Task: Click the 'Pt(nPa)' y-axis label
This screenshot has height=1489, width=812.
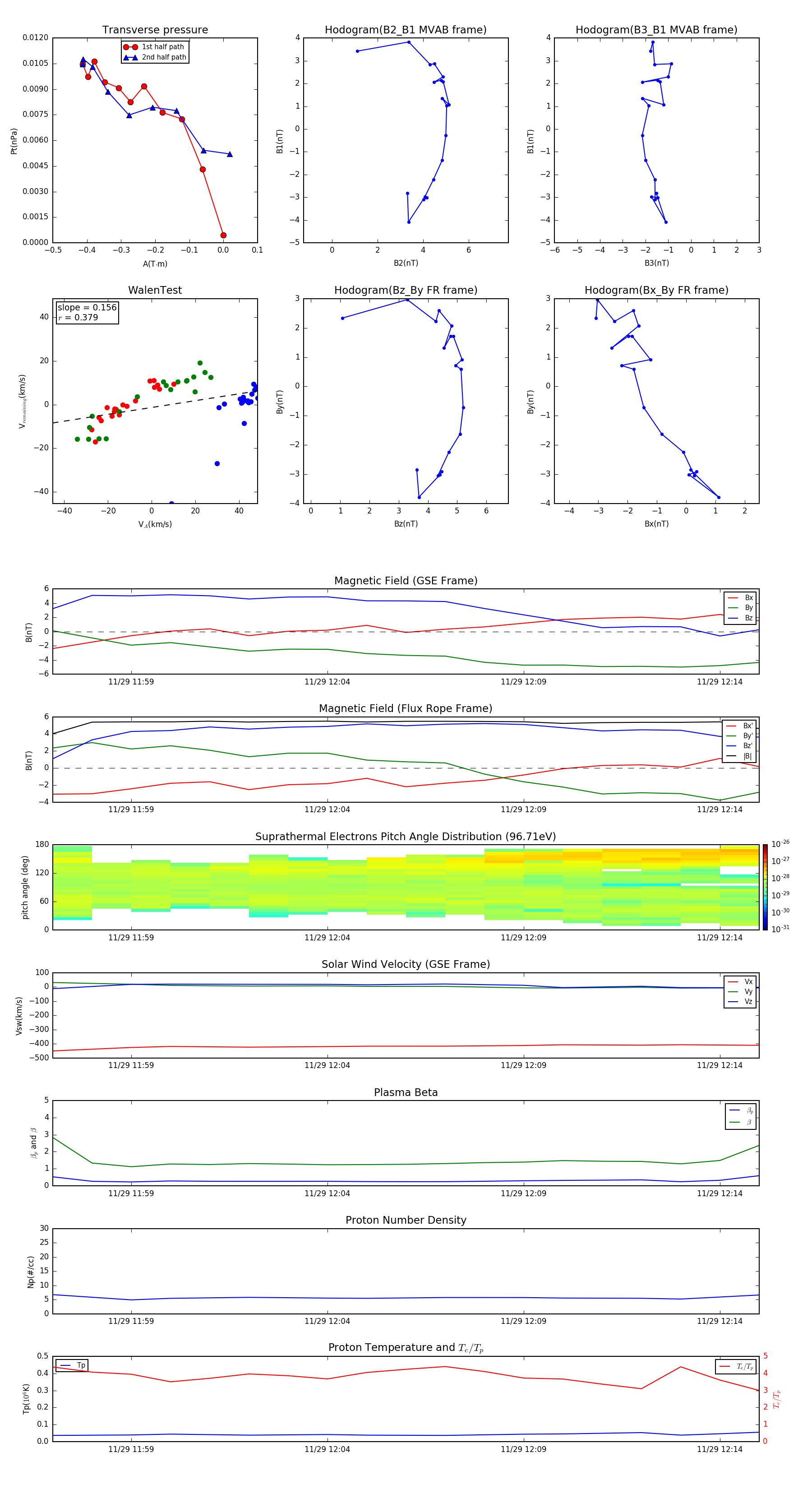Action: tap(14, 140)
